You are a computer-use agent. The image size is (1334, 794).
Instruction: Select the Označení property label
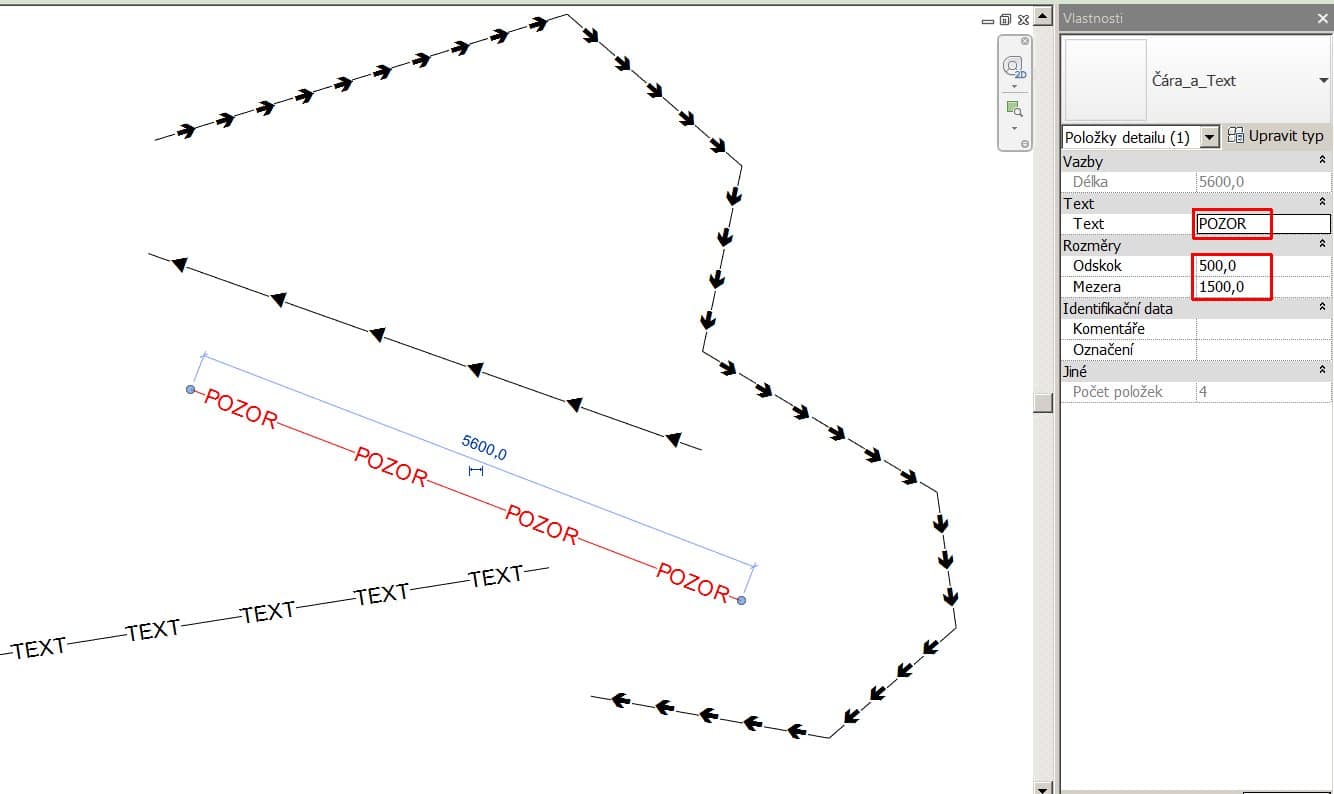click(1103, 350)
